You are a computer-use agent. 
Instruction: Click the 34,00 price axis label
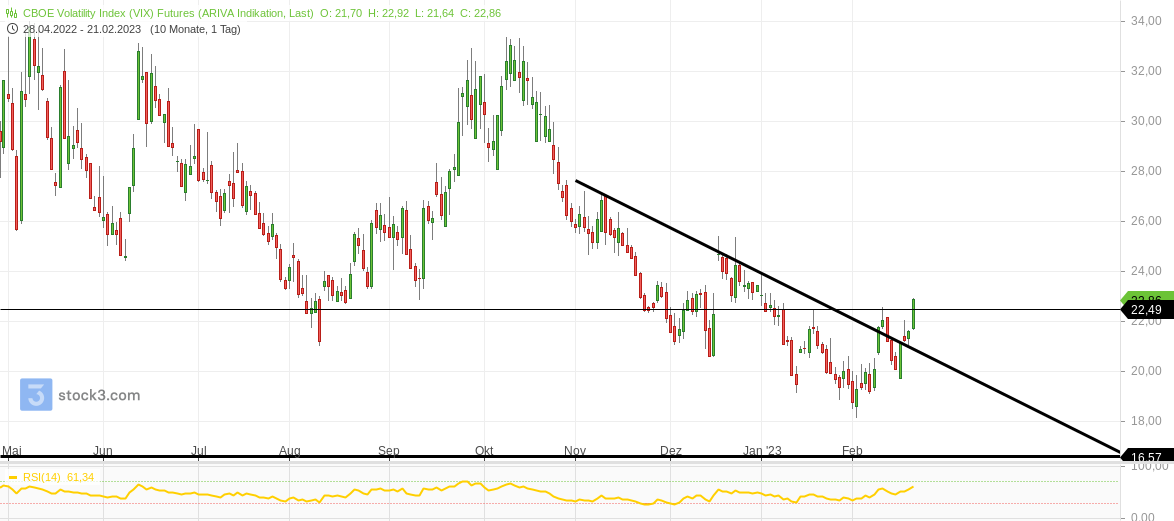click(1146, 21)
